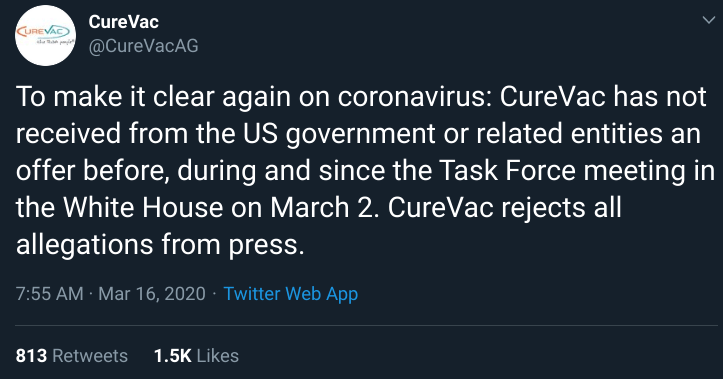The width and height of the screenshot is (723, 379).
Task: Click allegations from press closing line
Action: [160, 245]
